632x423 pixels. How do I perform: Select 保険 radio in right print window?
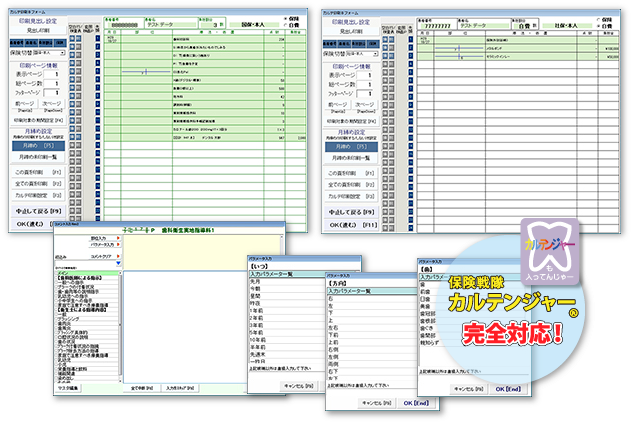(x=599, y=19)
